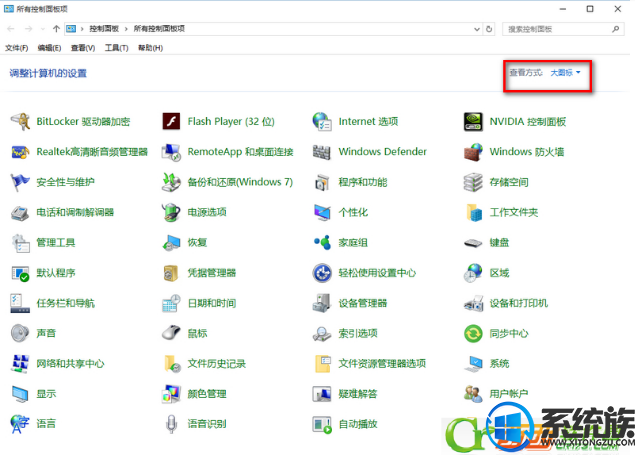Open 个性化 monitor icon
635x455 pixels.
tap(322, 213)
